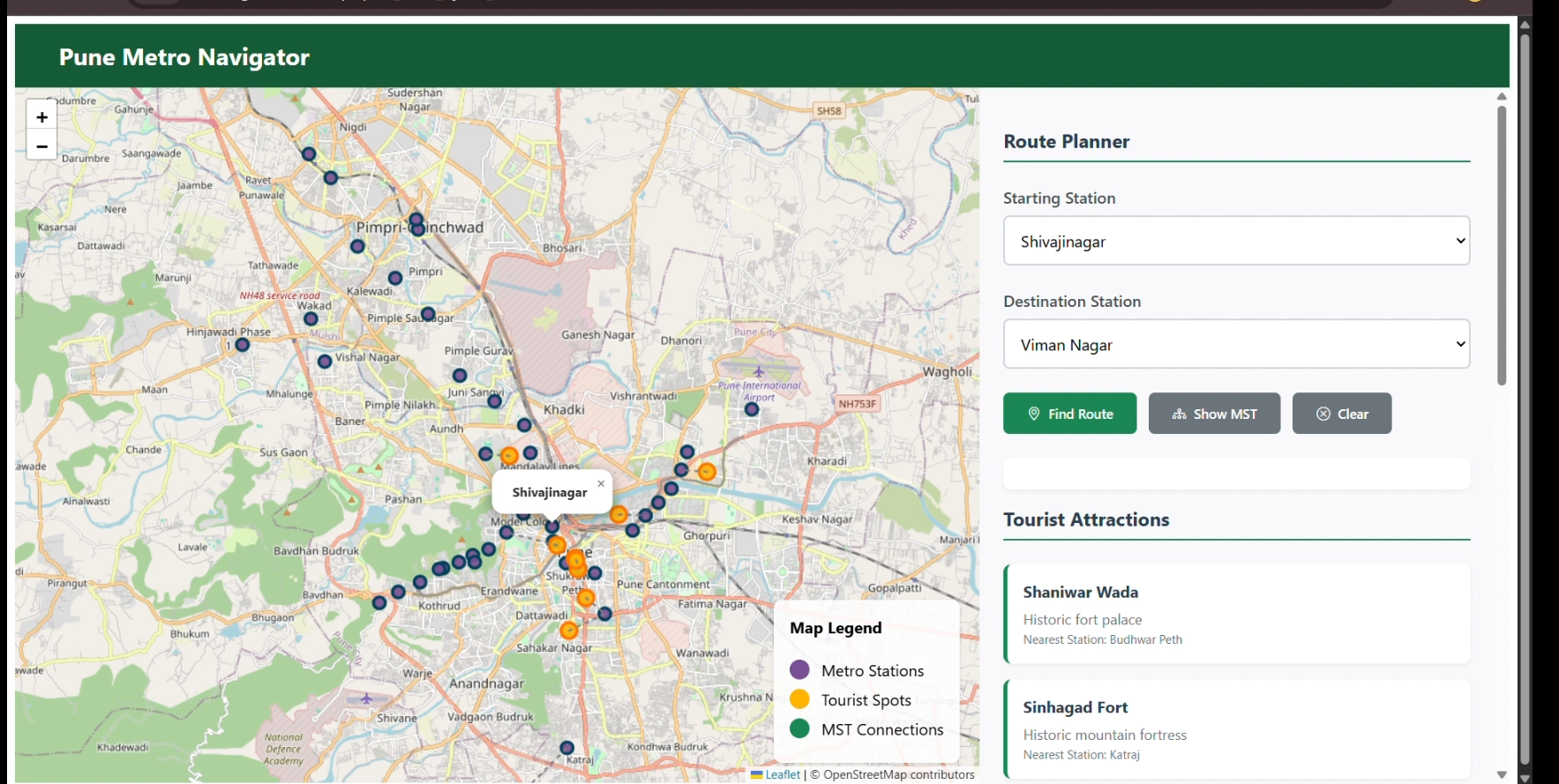Click the station marker near Aundh label
Screen dimensions: 1559x784
pyautogui.click(x=485, y=454)
